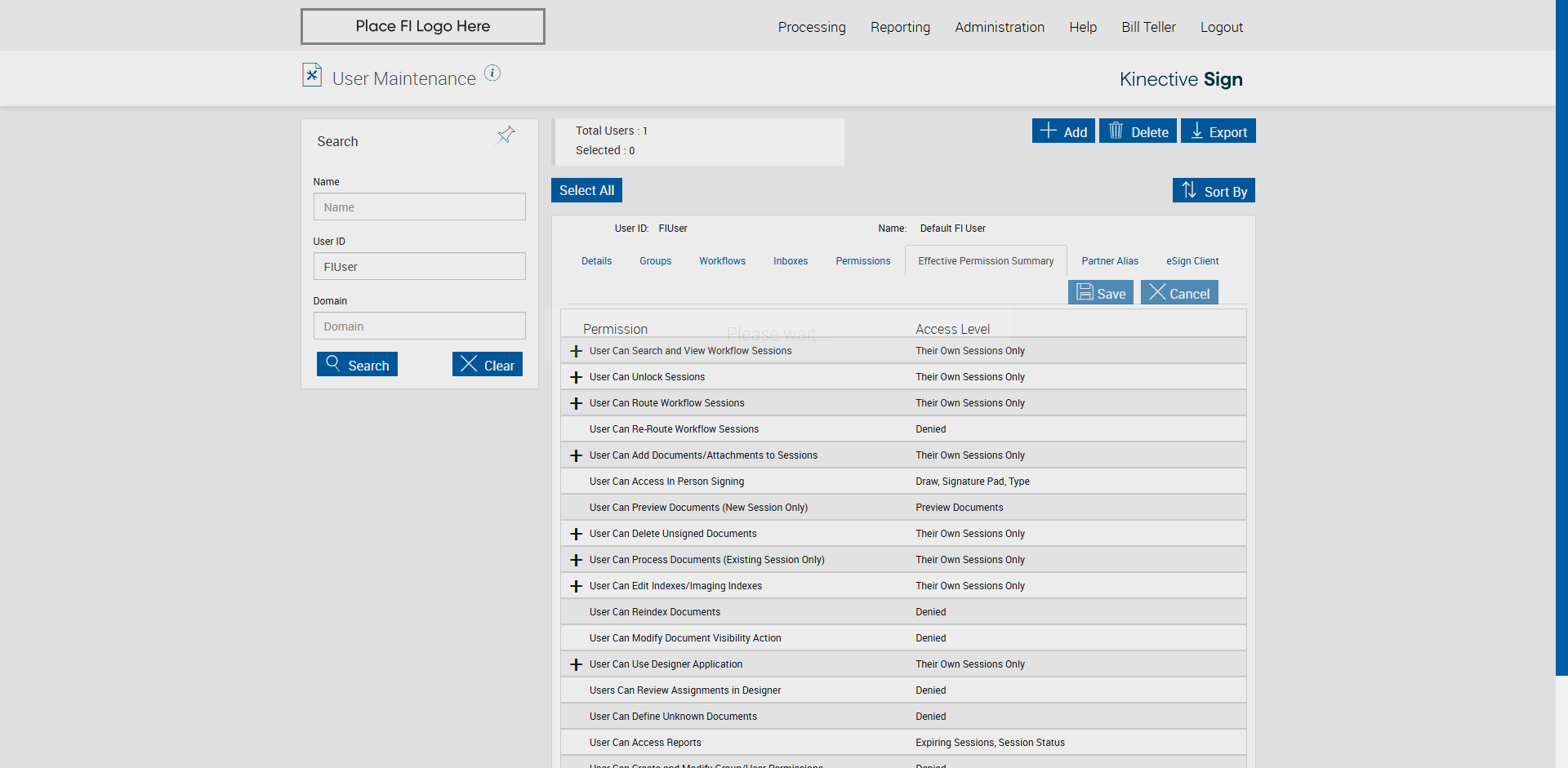The height and width of the screenshot is (768, 1568).
Task: Open the Sort By arrows control
Action: (x=1214, y=191)
